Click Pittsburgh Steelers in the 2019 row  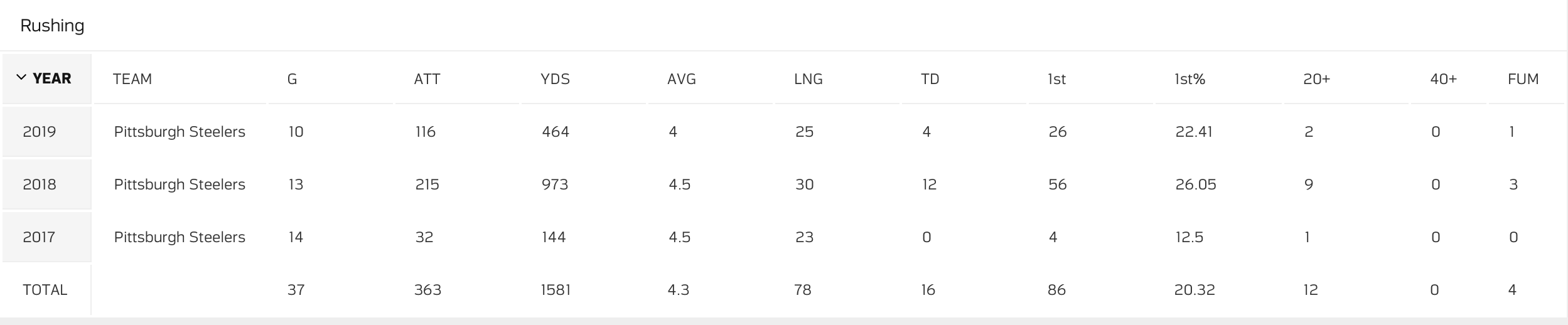(180, 132)
